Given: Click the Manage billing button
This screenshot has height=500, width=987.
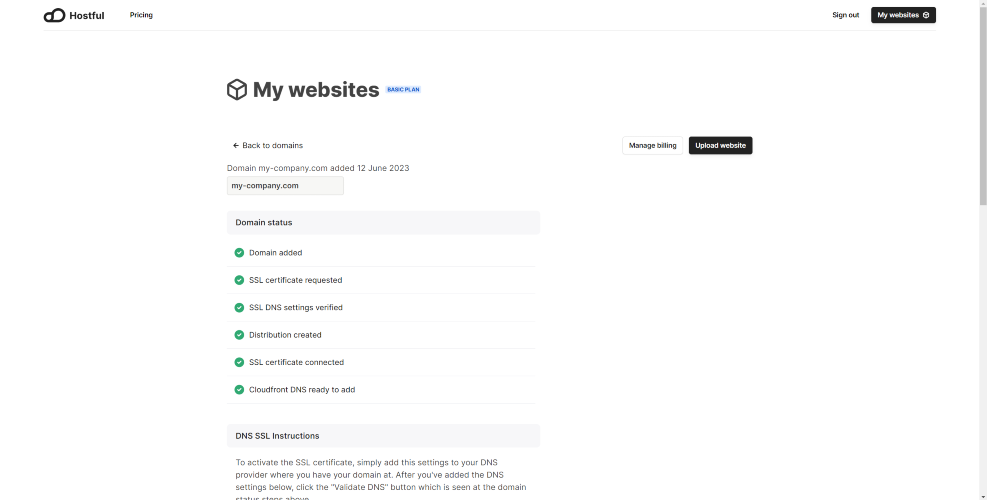Looking at the screenshot, I should coord(652,145).
